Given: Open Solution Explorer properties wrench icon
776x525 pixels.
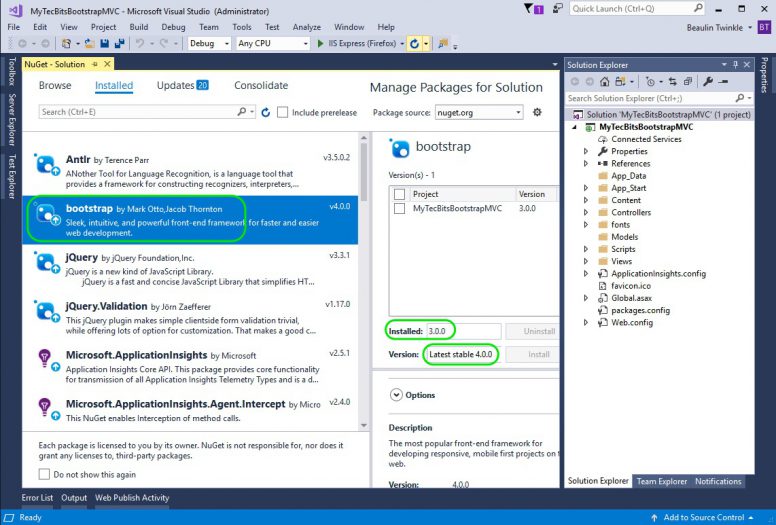Looking at the screenshot, I should tap(708, 81).
